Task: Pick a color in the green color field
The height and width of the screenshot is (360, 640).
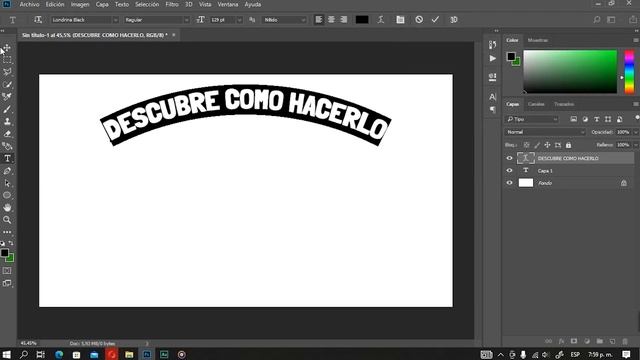Action: tap(570, 71)
